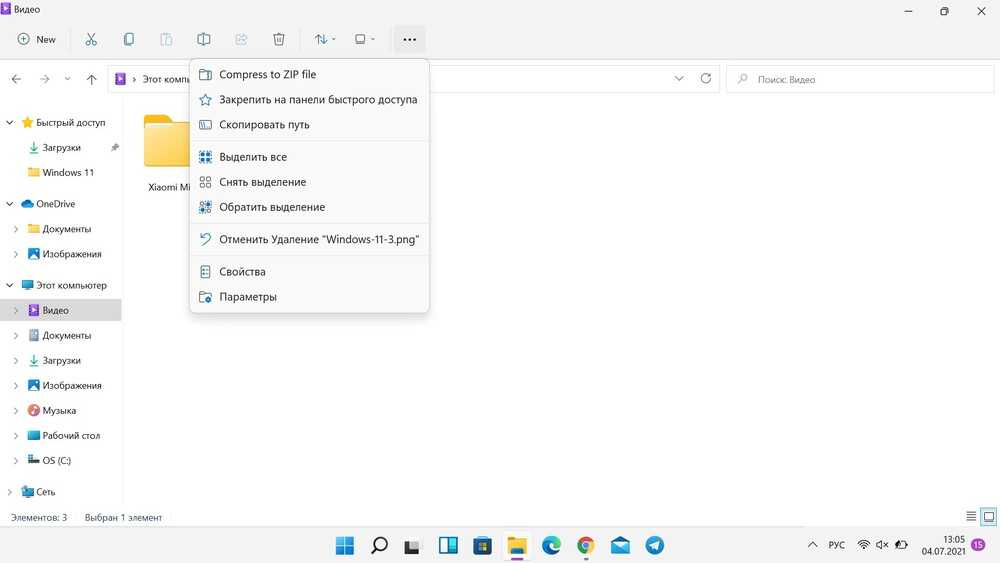Viewport: 1000px width, 563px height.
Task: Click the Windows Start button
Action: click(x=344, y=545)
